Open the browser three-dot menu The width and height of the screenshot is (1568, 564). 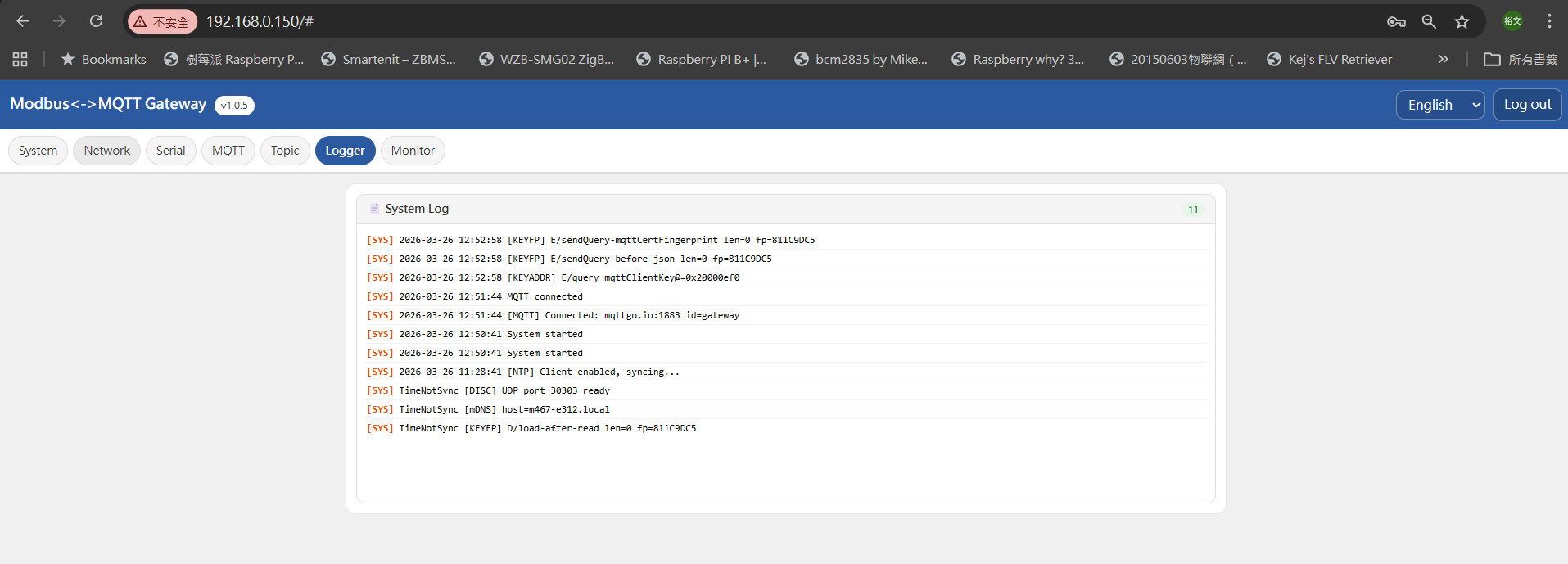point(1549,22)
